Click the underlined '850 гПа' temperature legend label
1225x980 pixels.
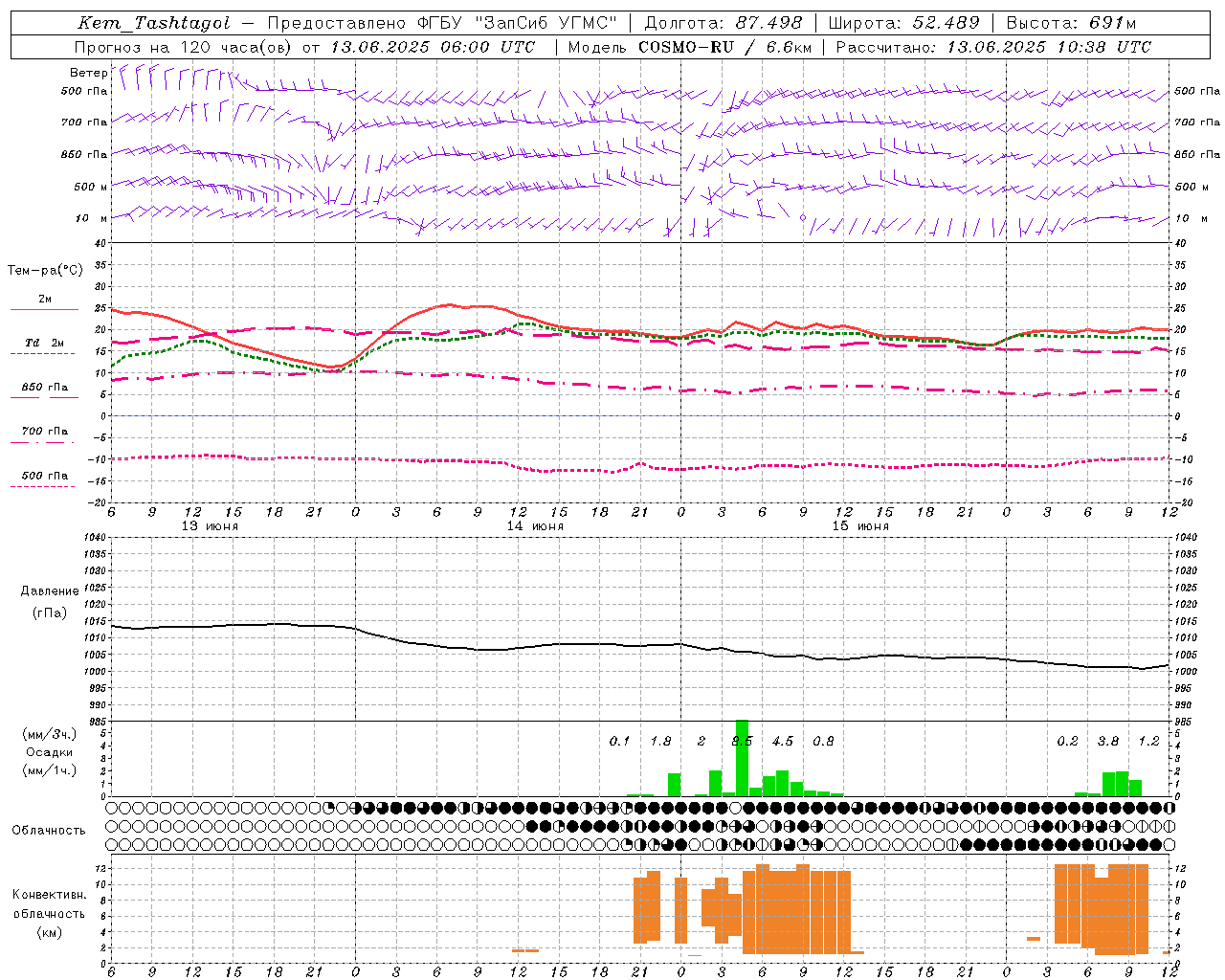tap(45, 388)
